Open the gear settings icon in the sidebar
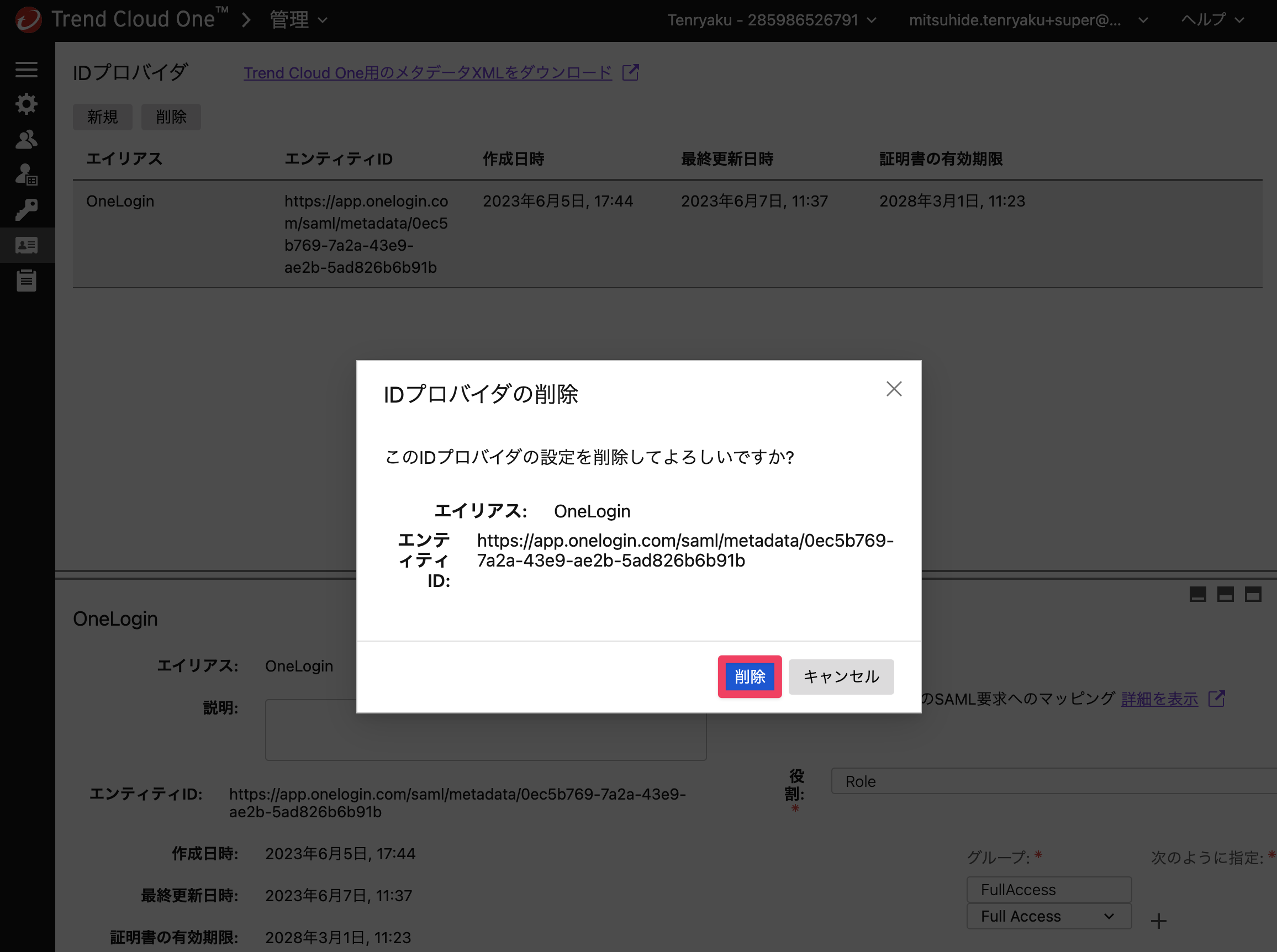 point(27,104)
